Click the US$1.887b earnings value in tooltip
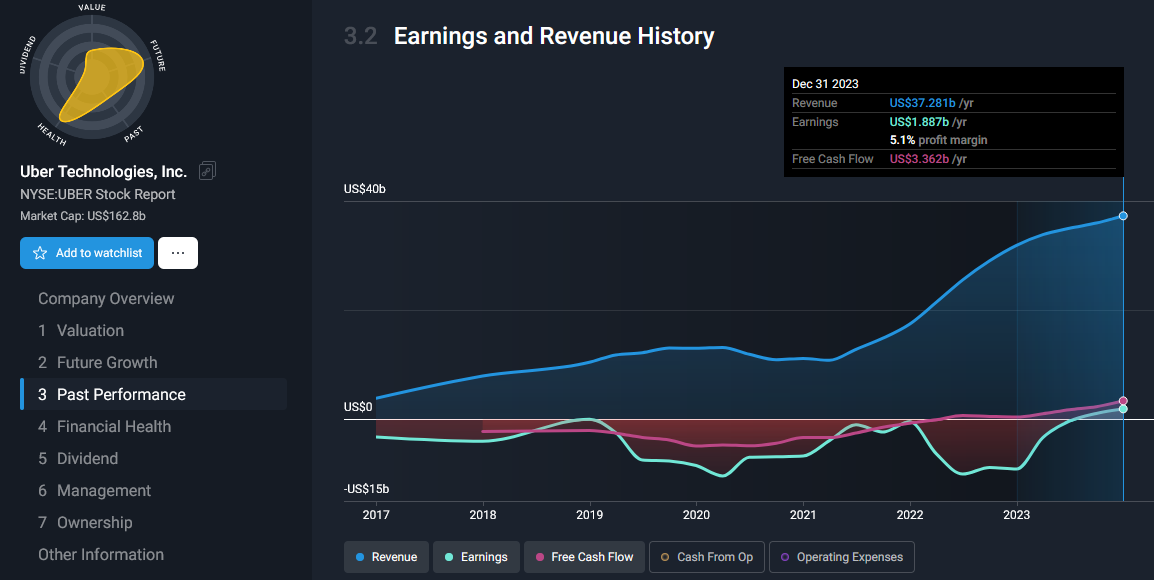The image size is (1154, 580). click(919, 122)
